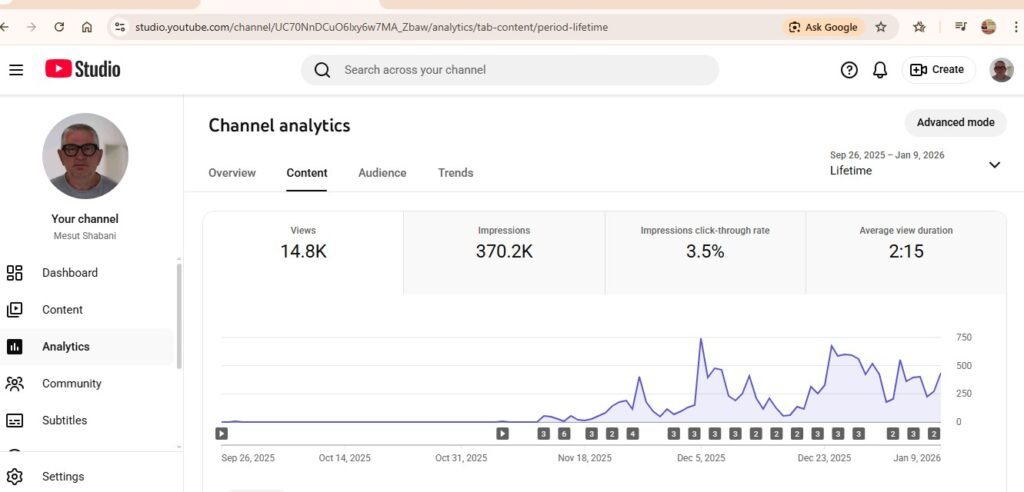Open the hamburger navigation menu
Image resolution: width=1024 pixels, height=492 pixels.
coord(16,70)
